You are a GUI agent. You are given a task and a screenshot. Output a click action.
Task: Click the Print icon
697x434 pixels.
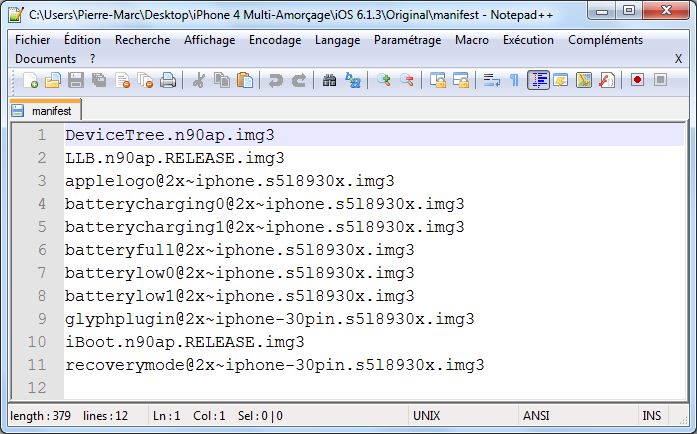[x=168, y=80]
